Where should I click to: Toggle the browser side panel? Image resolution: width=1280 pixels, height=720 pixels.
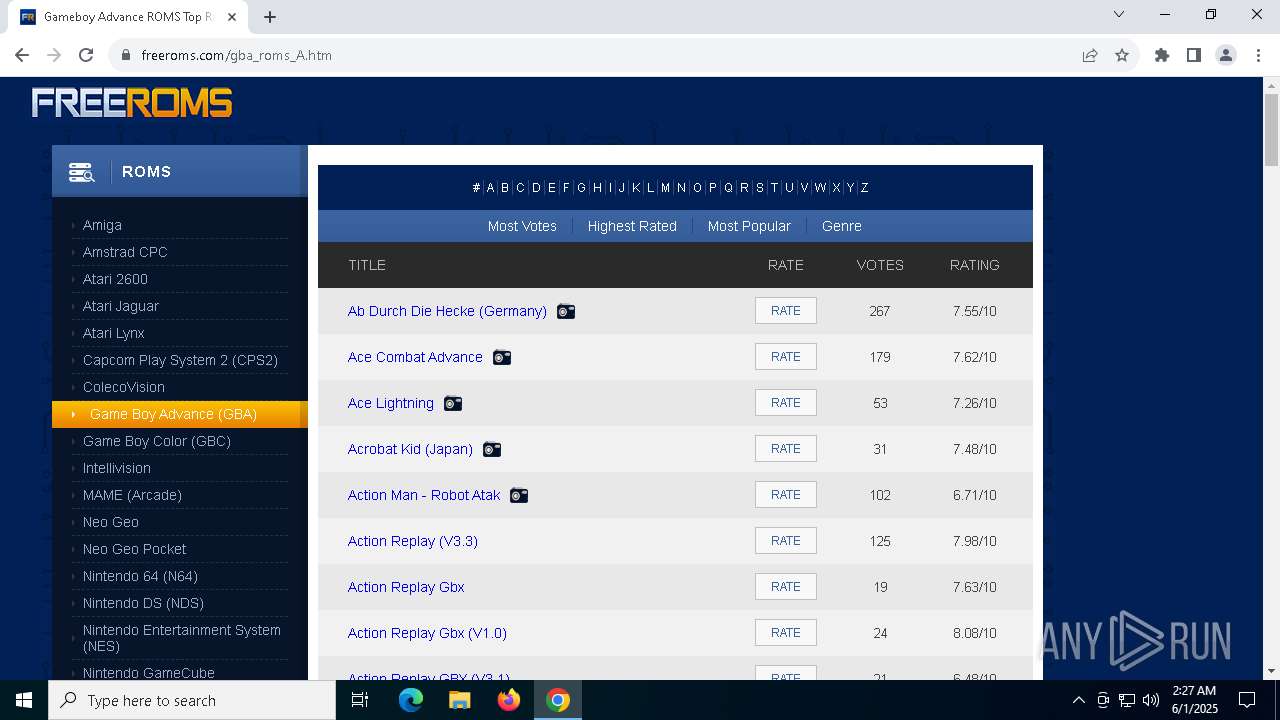pos(1194,55)
